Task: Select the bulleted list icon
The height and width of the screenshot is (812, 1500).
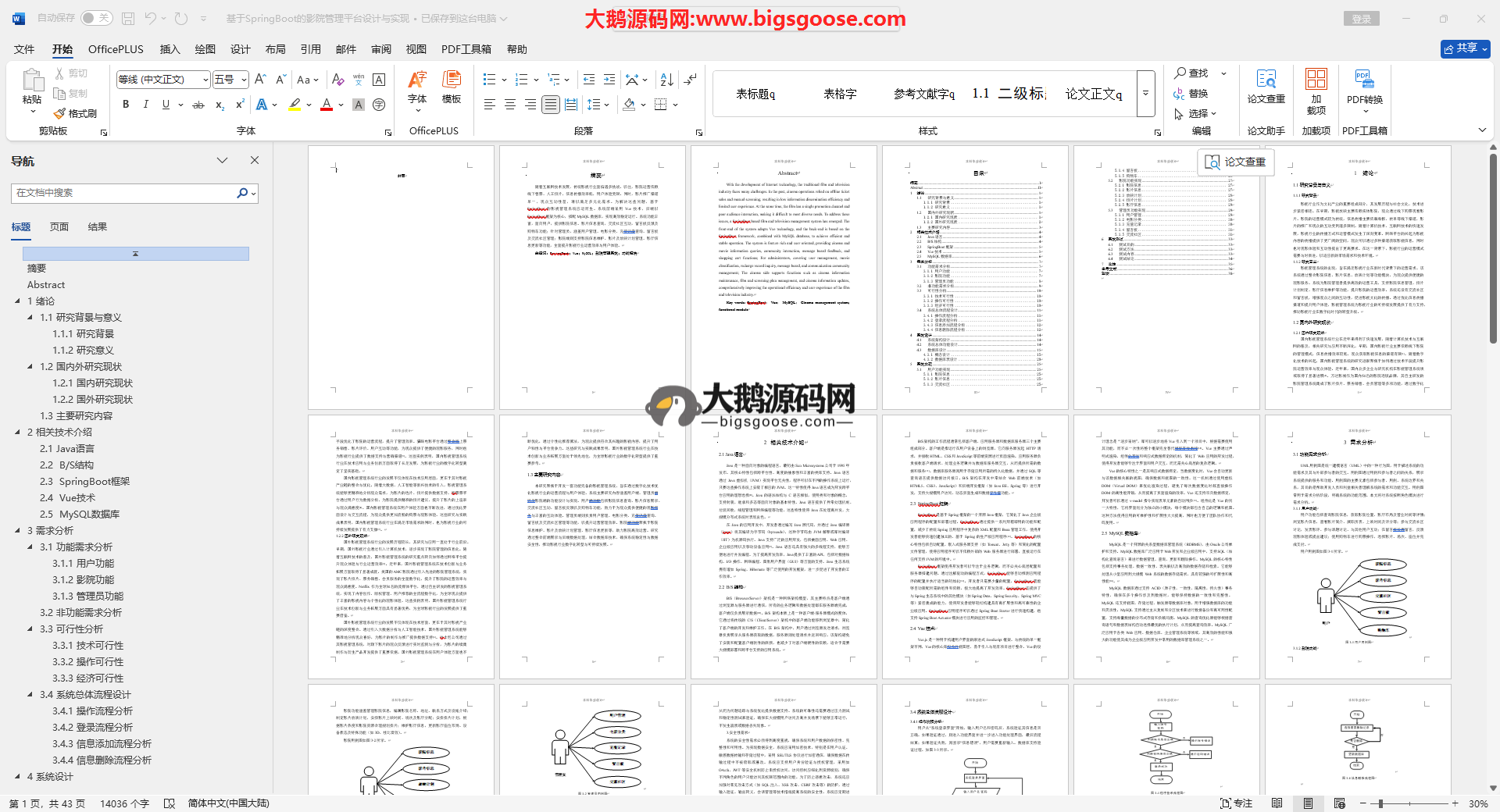Action: click(489, 80)
